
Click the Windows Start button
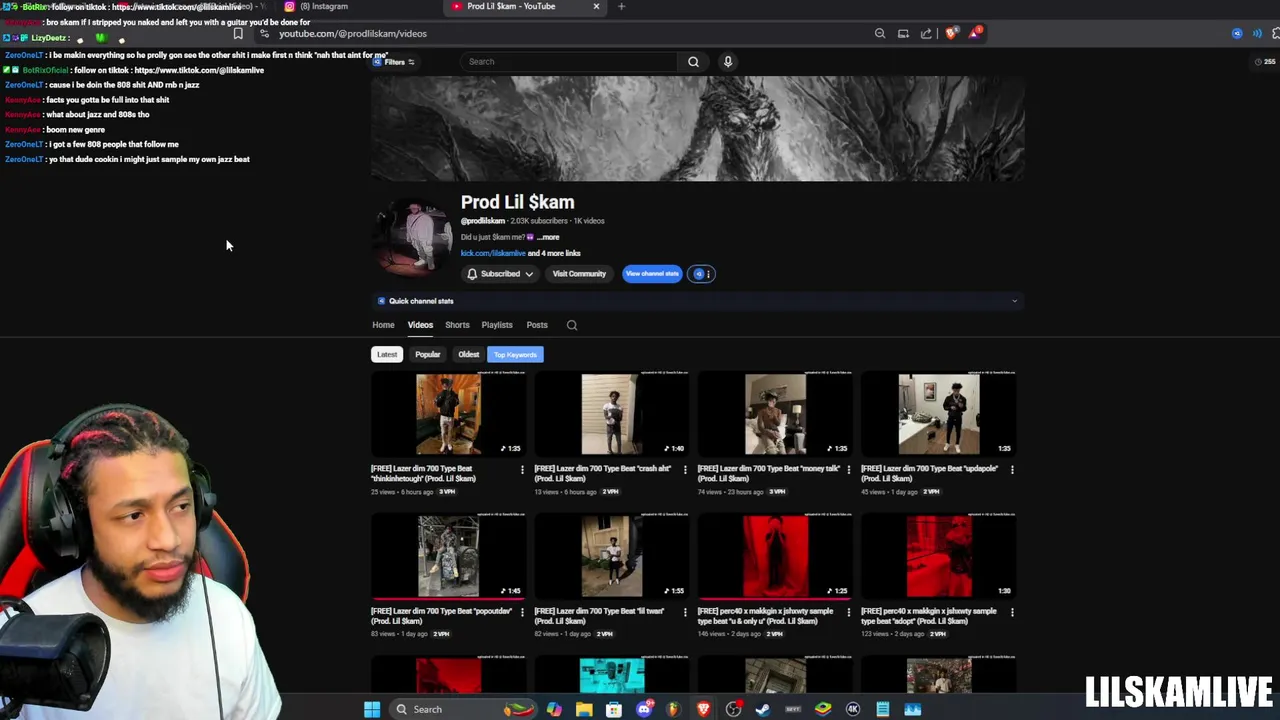(x=372, y=709)
